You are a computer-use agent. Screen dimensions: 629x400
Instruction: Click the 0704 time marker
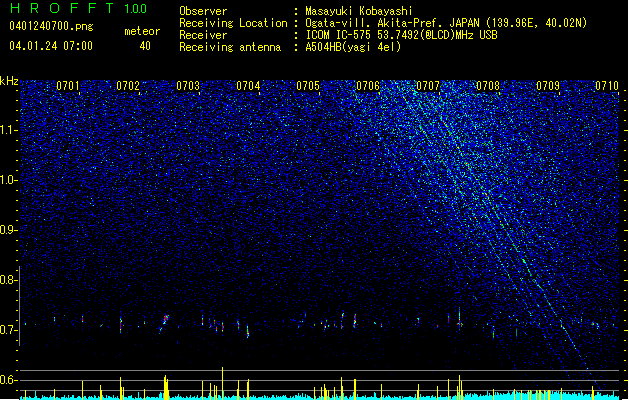tap(248, 86)
